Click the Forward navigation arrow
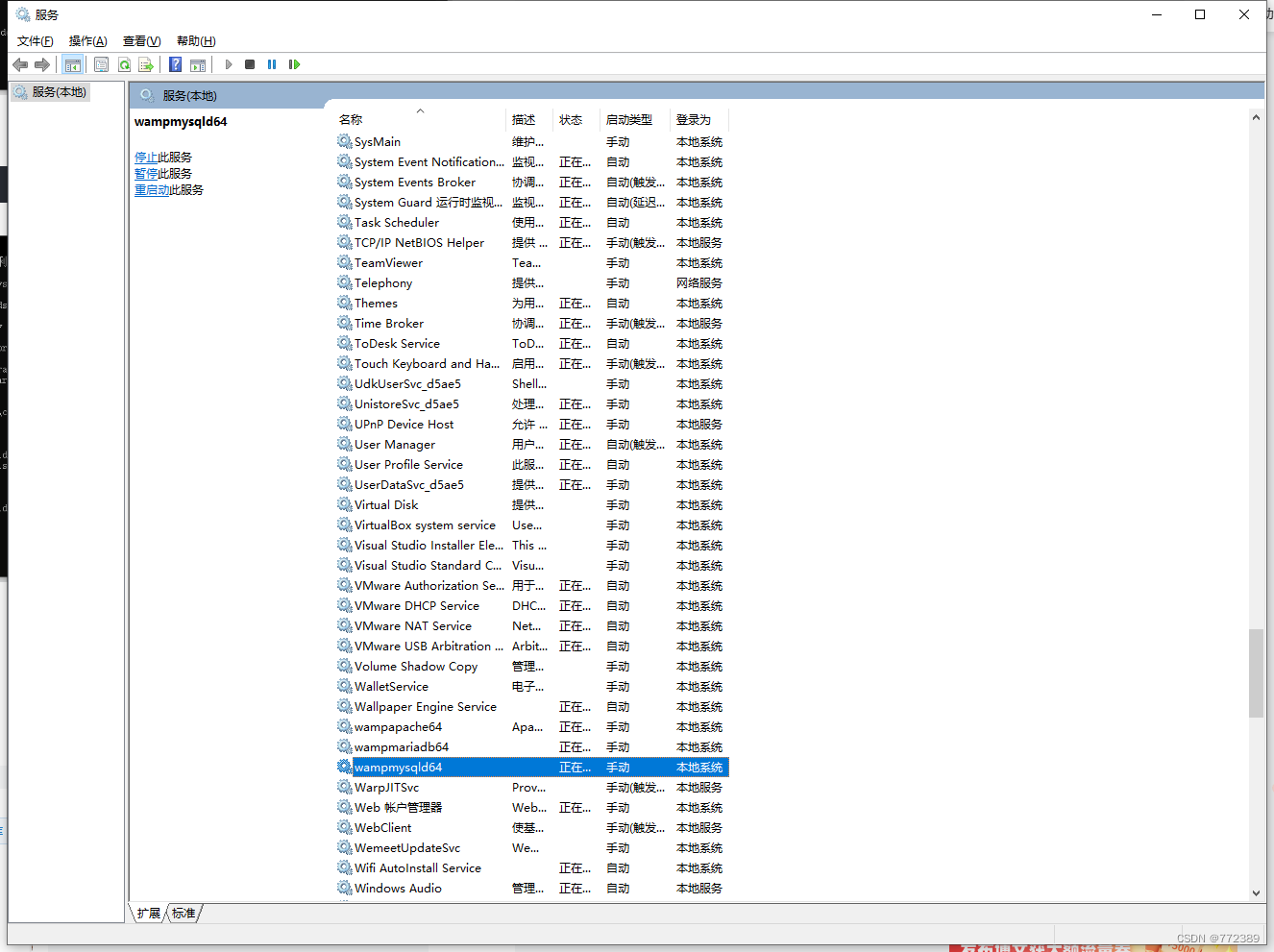 (42, 64)
